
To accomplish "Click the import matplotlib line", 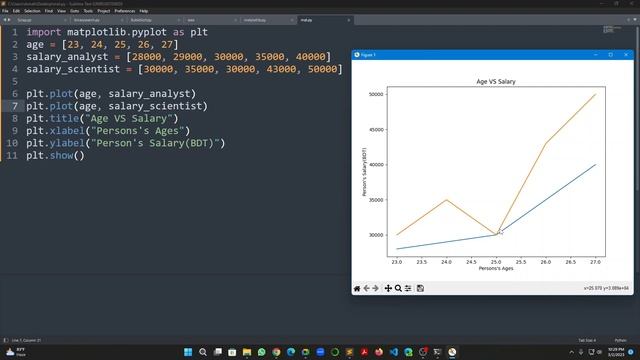I will pos(117,32).
